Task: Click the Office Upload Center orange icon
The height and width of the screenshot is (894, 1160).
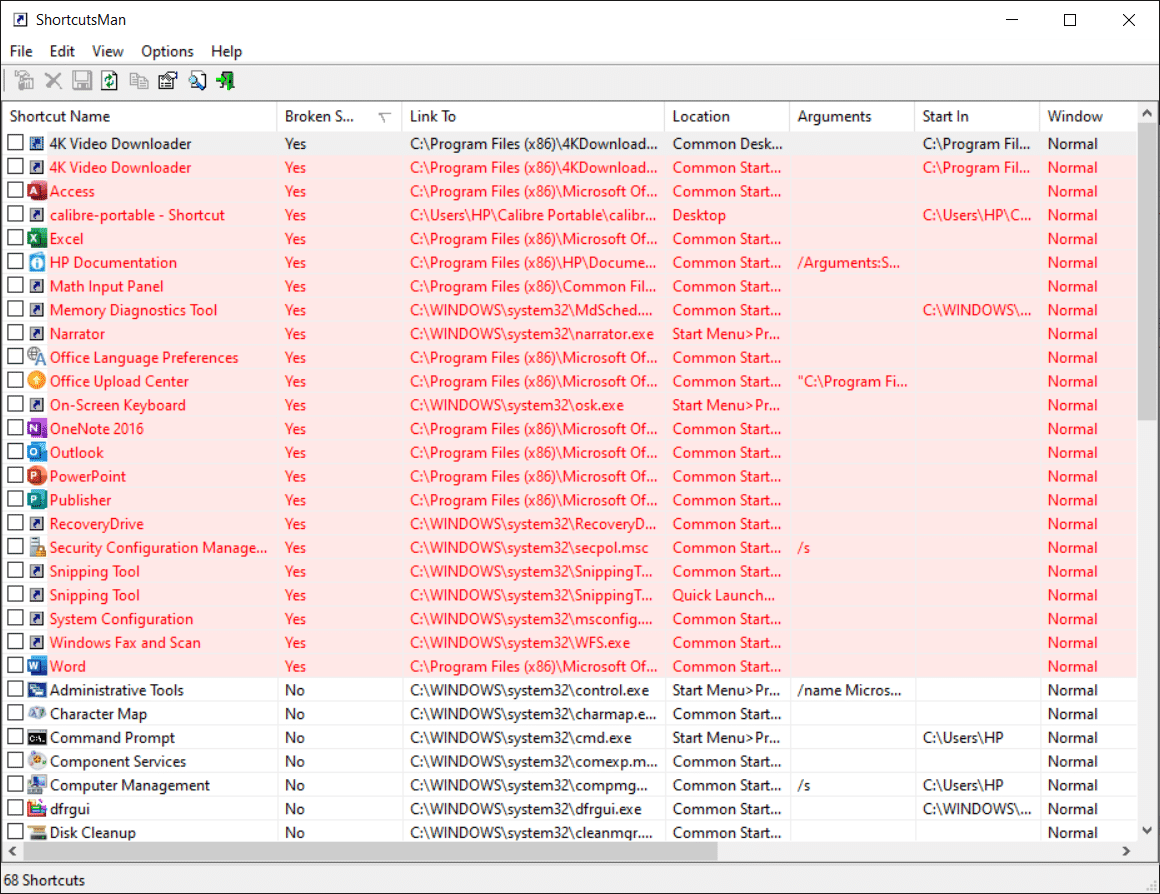Action: (36, 380)
